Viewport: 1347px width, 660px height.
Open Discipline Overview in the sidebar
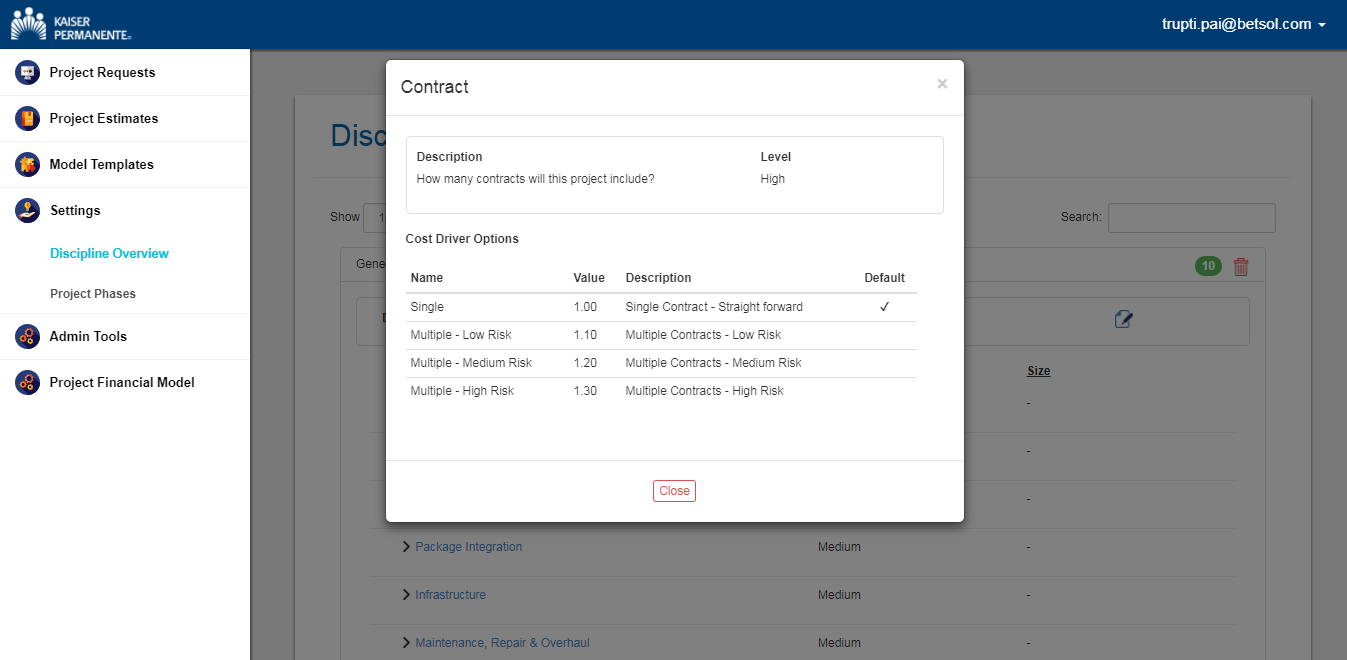109,254
